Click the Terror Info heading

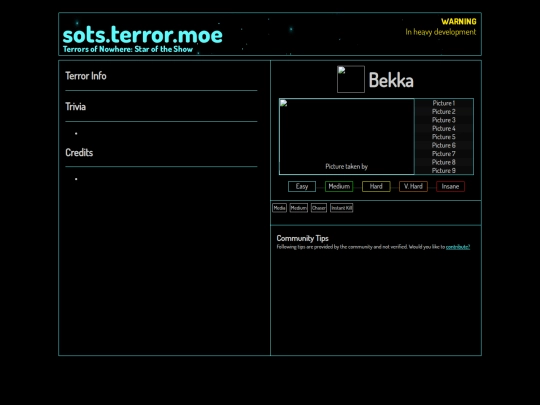86,76
